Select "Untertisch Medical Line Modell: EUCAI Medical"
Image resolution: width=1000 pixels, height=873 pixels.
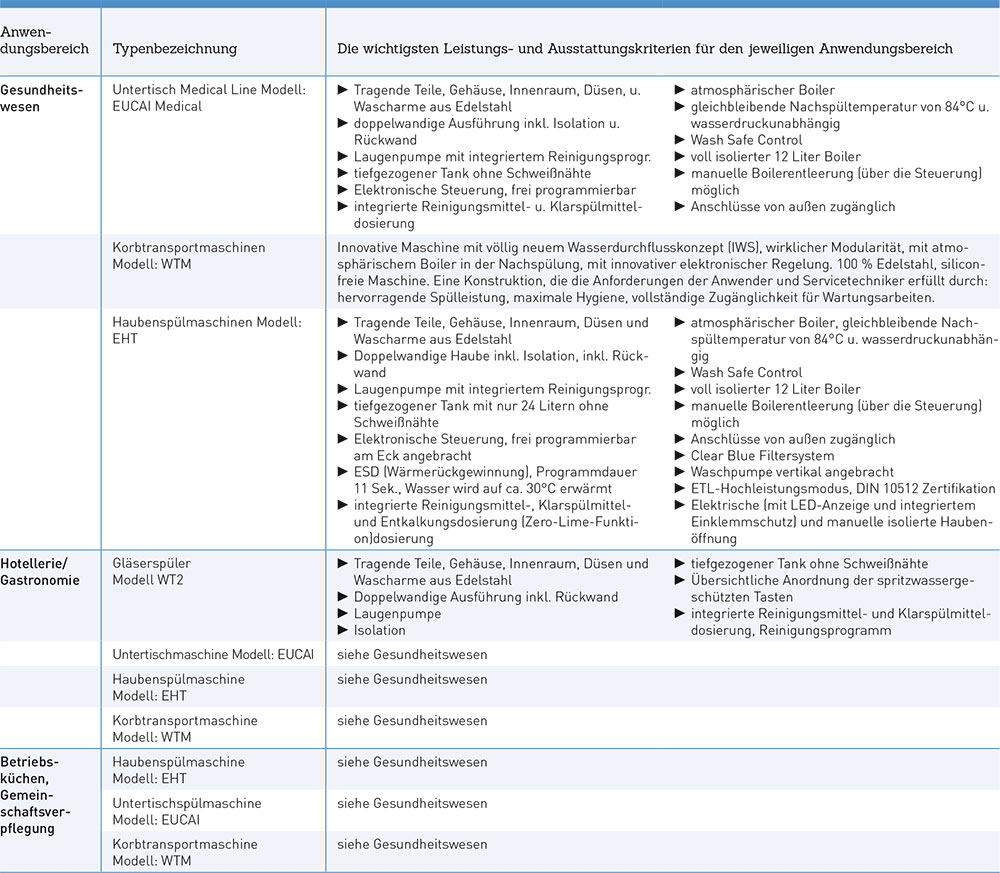point(209,98)
